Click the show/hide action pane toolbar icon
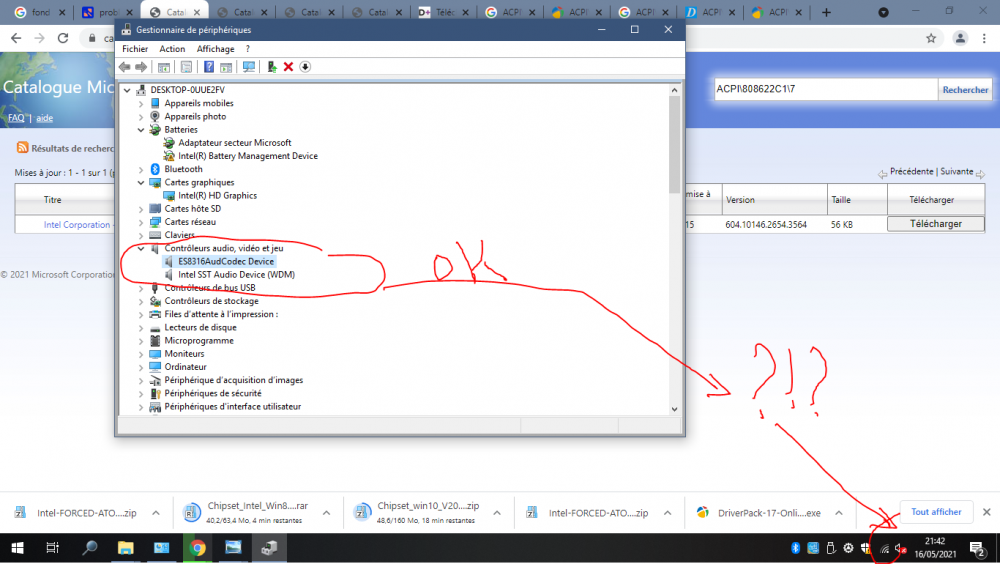 [226, 67]
